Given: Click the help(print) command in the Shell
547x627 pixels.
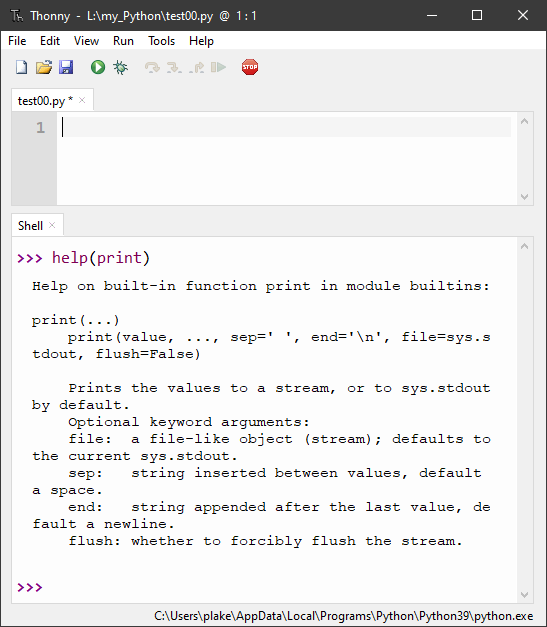Looking at the screenshot, I should (101, 258).
